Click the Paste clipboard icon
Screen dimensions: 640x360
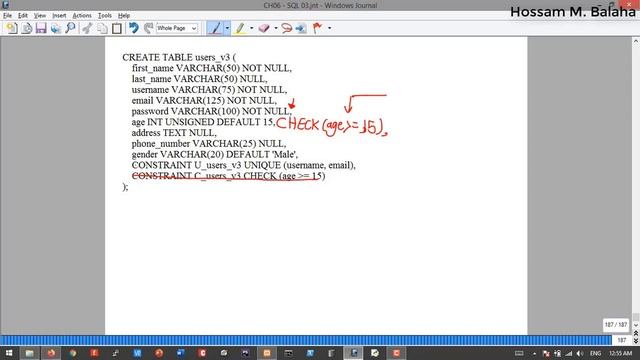(x=117, y=28)
